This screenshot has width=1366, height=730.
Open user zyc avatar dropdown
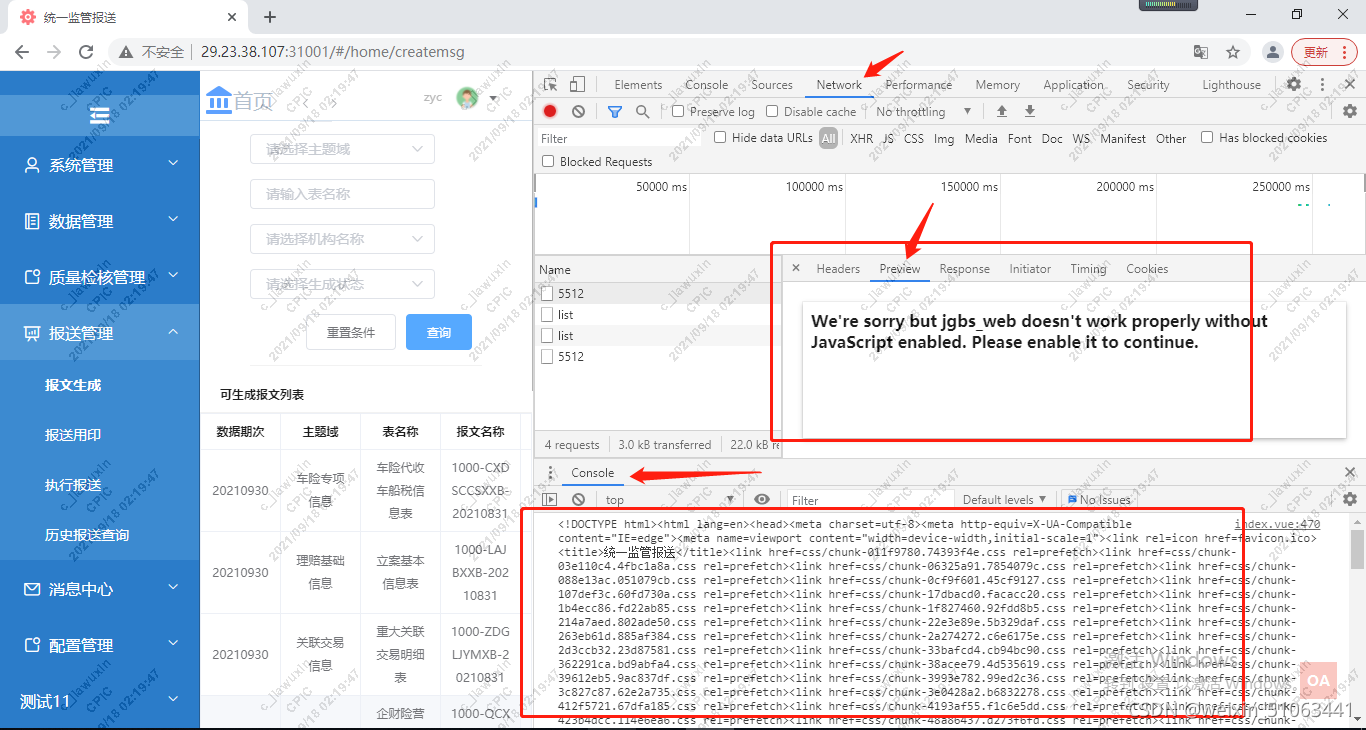[476, 98]
